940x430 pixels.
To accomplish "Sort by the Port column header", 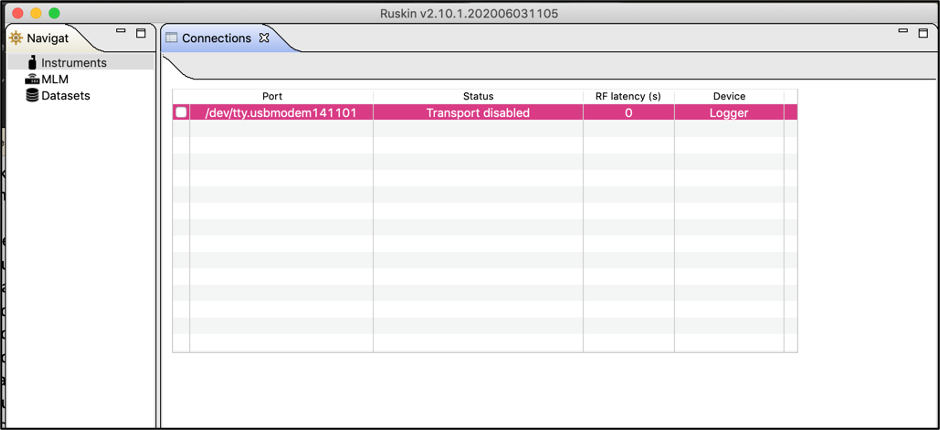I will tap(272, 96).
